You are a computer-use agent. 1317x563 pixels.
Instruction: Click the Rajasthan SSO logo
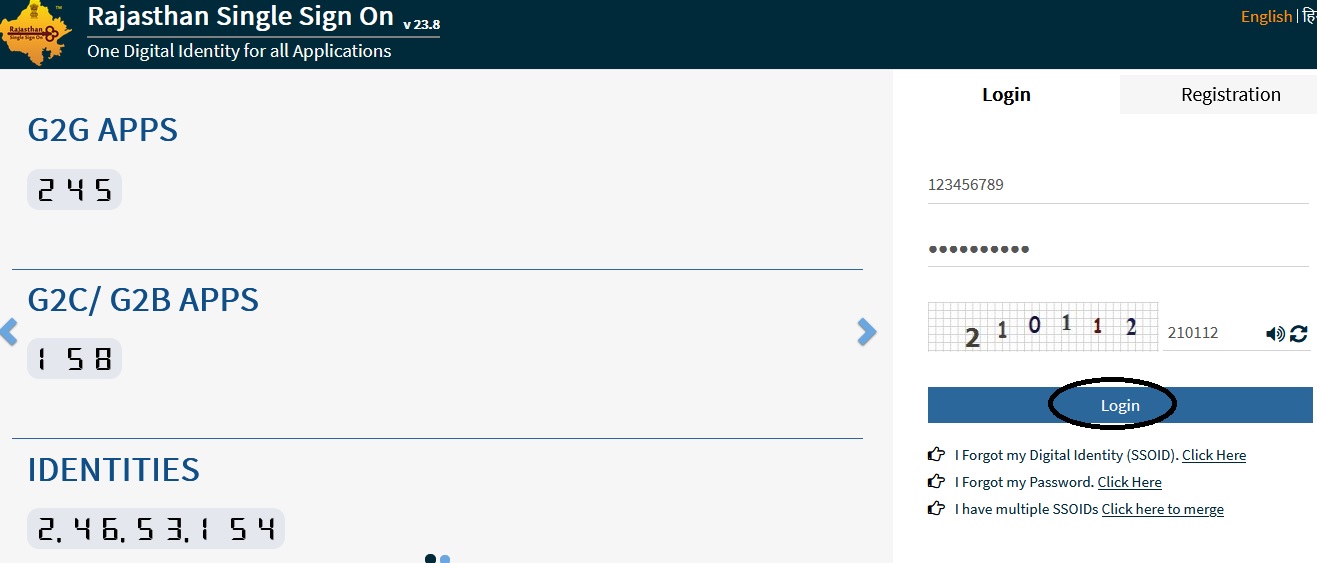36,33
